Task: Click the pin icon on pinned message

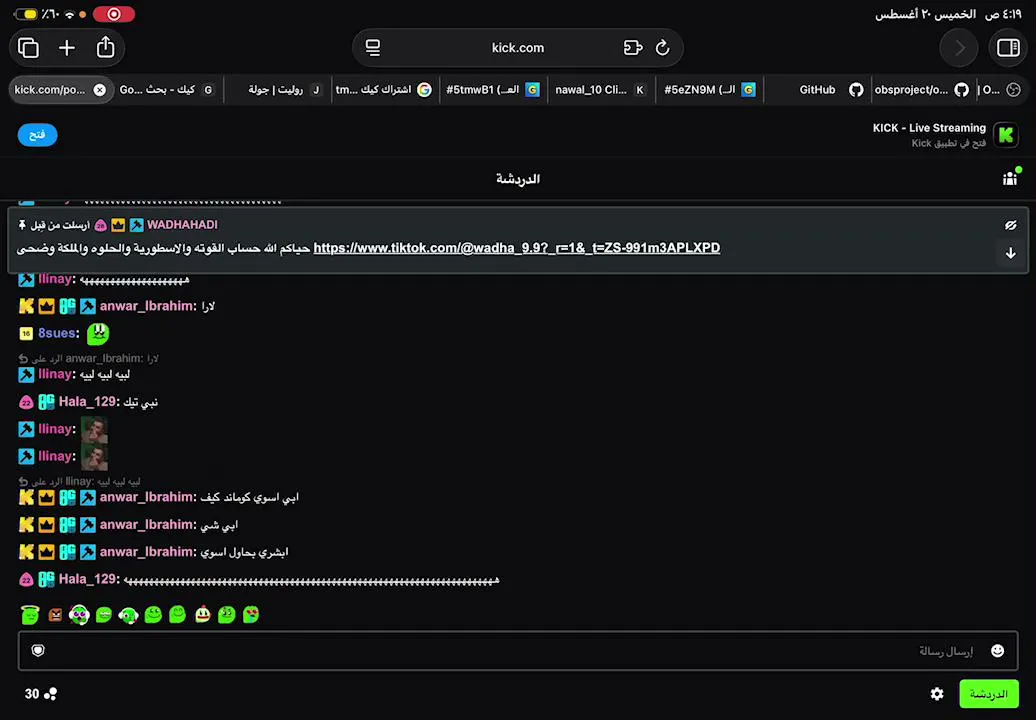Action: click(x=22, y=225)
